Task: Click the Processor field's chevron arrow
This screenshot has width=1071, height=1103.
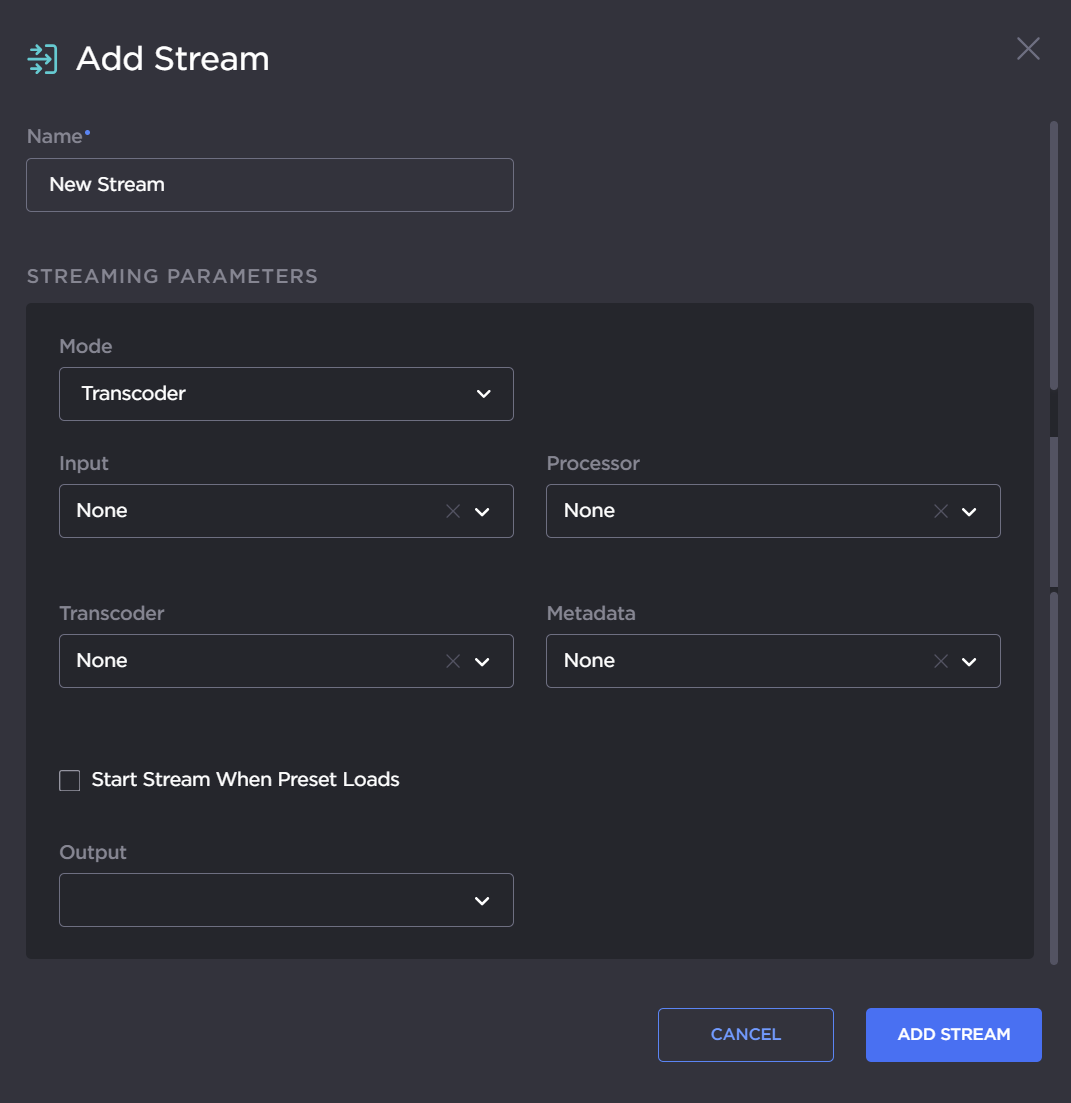Action: click(969, 511)
